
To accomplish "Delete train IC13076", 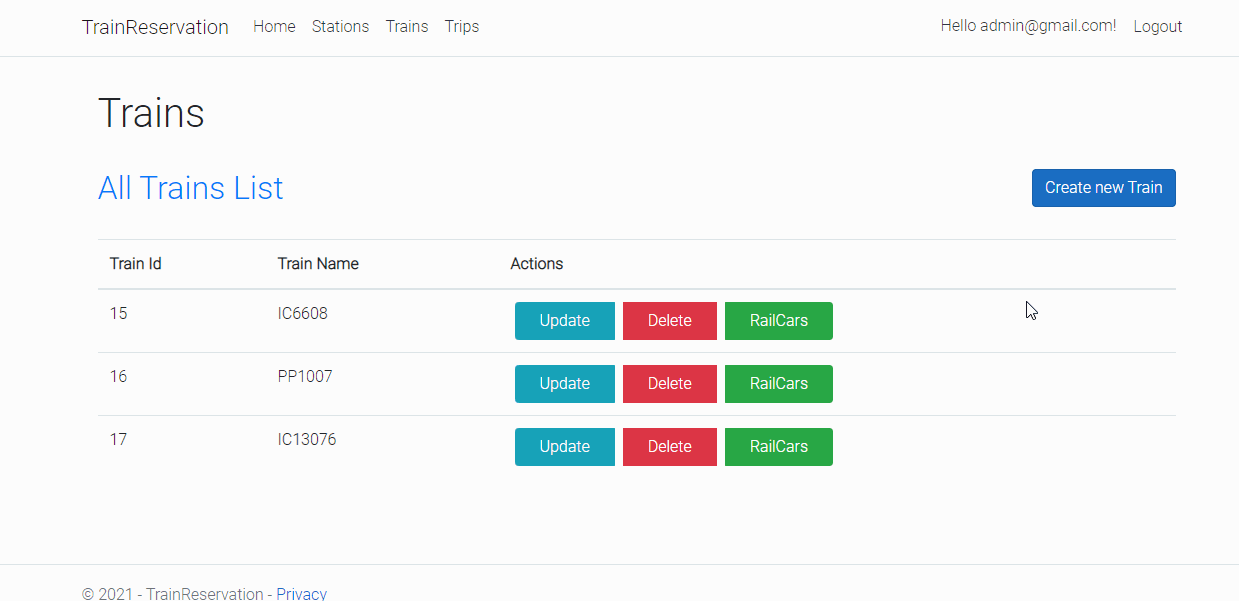I will 669,446.
